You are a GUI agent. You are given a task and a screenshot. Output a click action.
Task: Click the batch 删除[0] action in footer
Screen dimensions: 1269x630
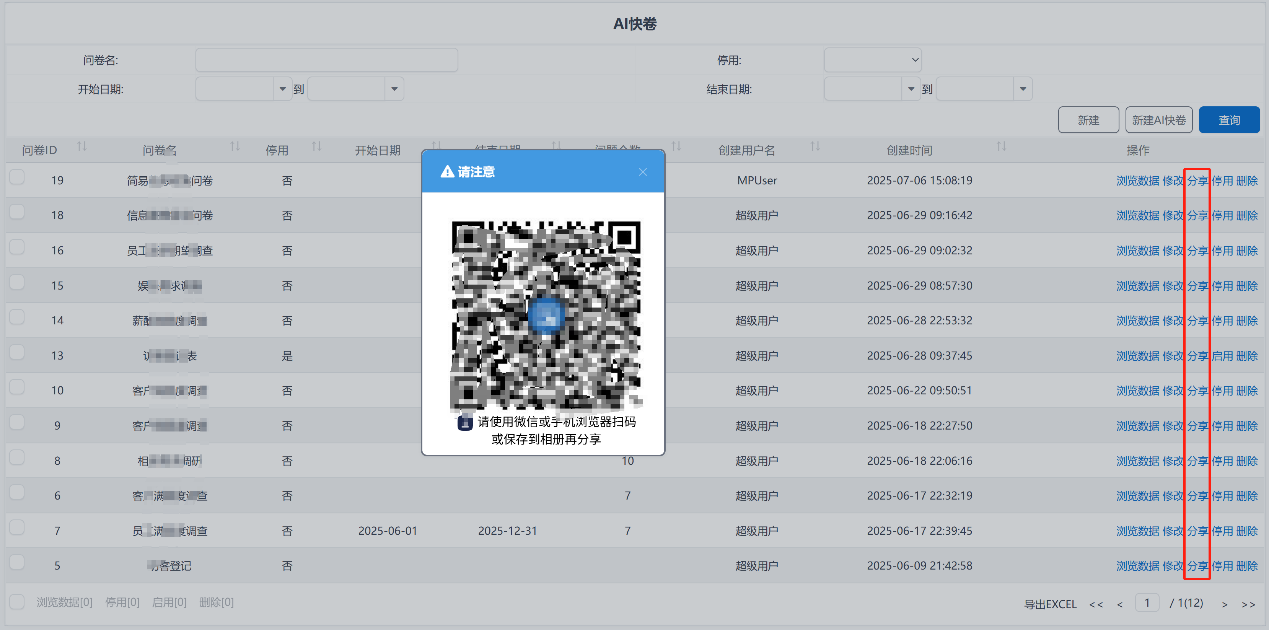[216, 602]
